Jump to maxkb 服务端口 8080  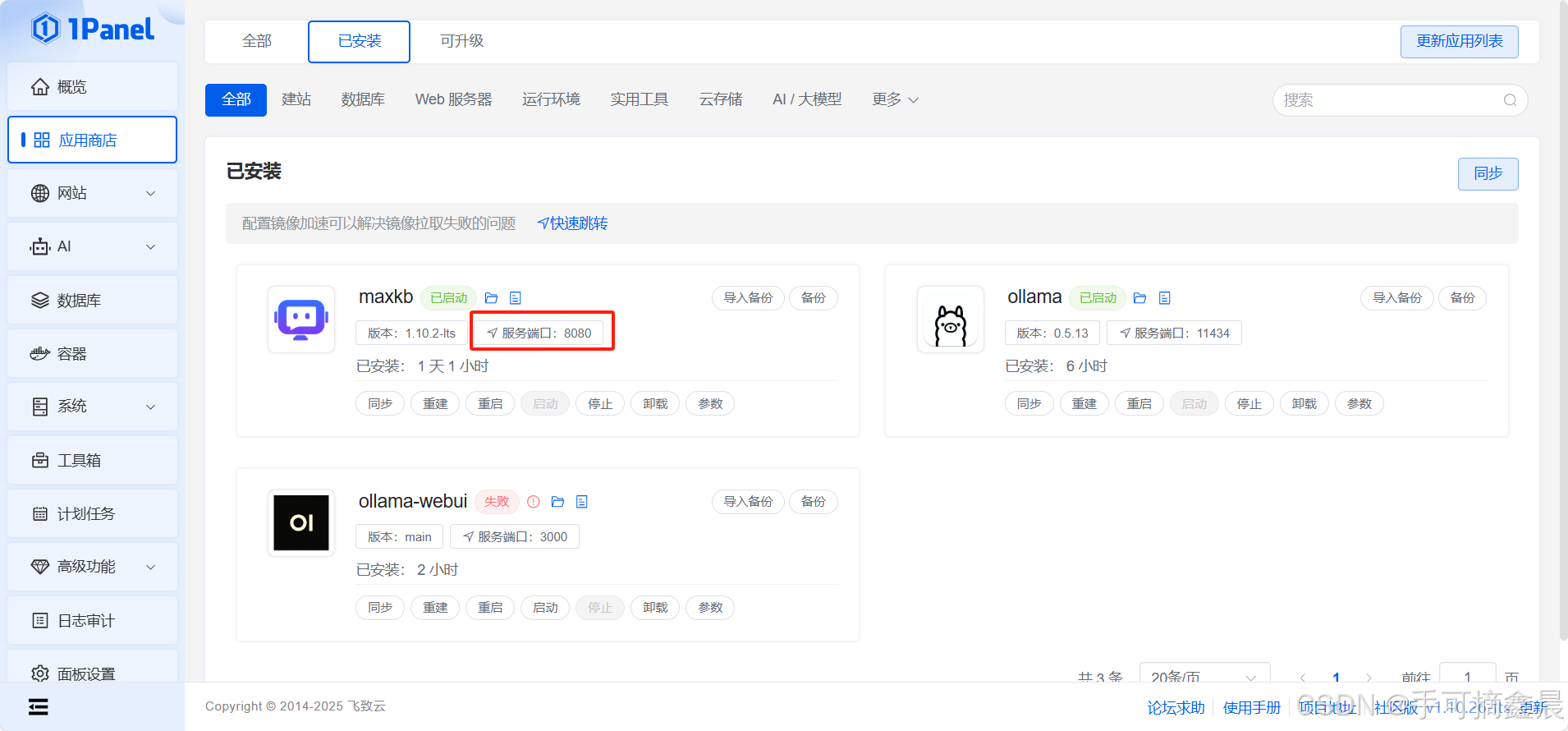tap(539, 333)
